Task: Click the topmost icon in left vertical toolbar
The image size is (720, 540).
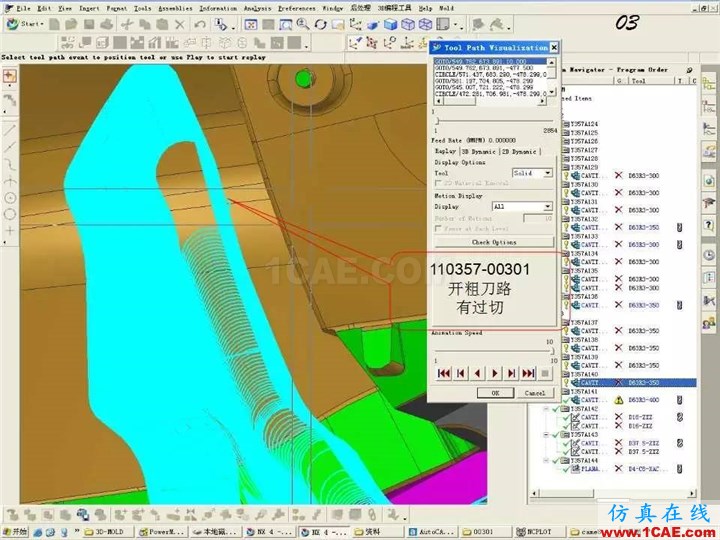Action: [10, 76]
